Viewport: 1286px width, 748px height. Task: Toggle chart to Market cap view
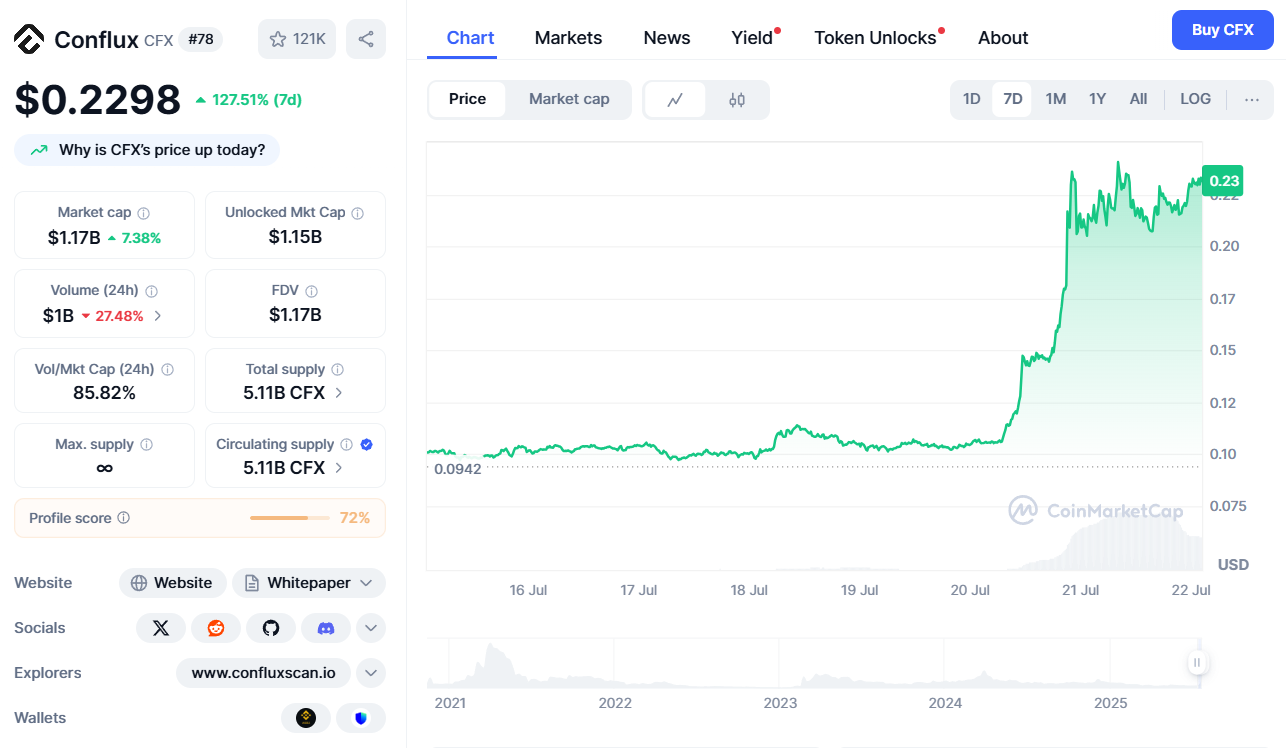coord(569,99)
